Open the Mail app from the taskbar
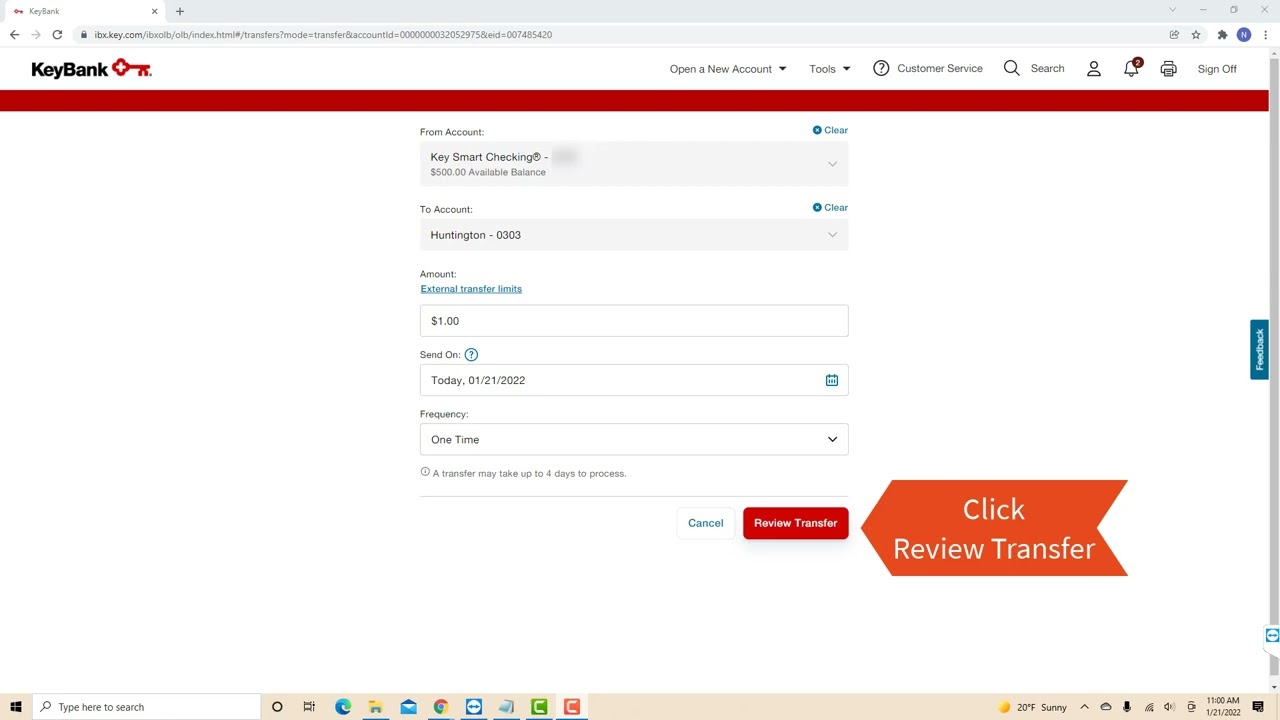1280x720 pixels. pos(408,707)
